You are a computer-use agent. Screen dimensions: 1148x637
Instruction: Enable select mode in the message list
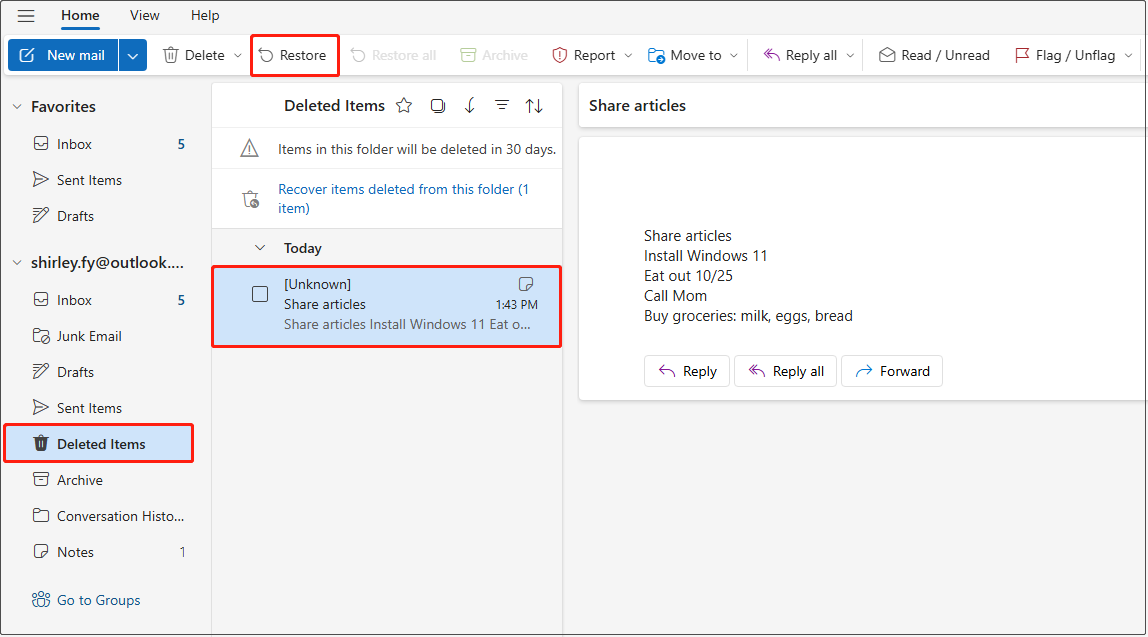pyautogui.click(x=437, y=105)
